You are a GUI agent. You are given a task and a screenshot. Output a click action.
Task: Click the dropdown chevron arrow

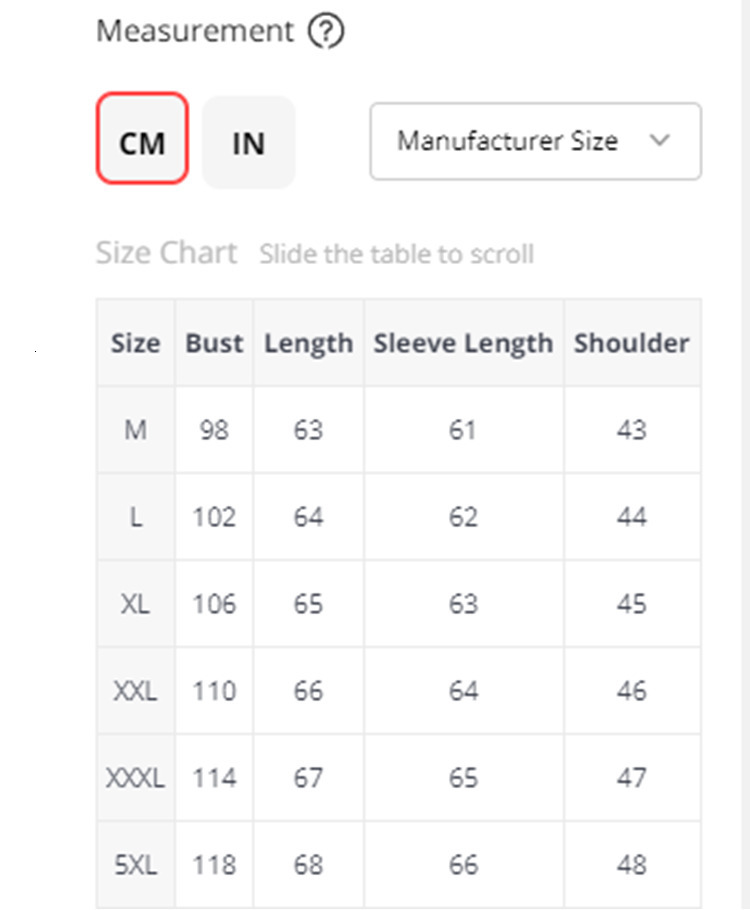click(659, 141)
